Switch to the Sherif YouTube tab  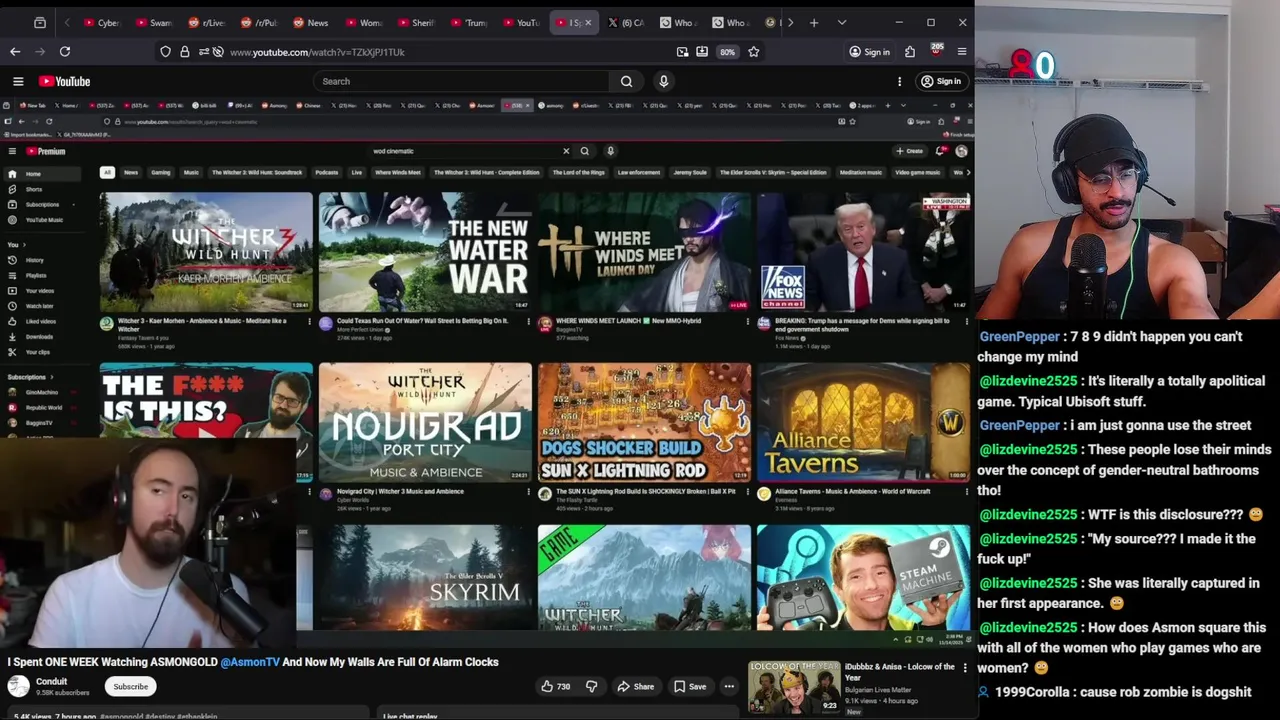[x=416, y=22]
